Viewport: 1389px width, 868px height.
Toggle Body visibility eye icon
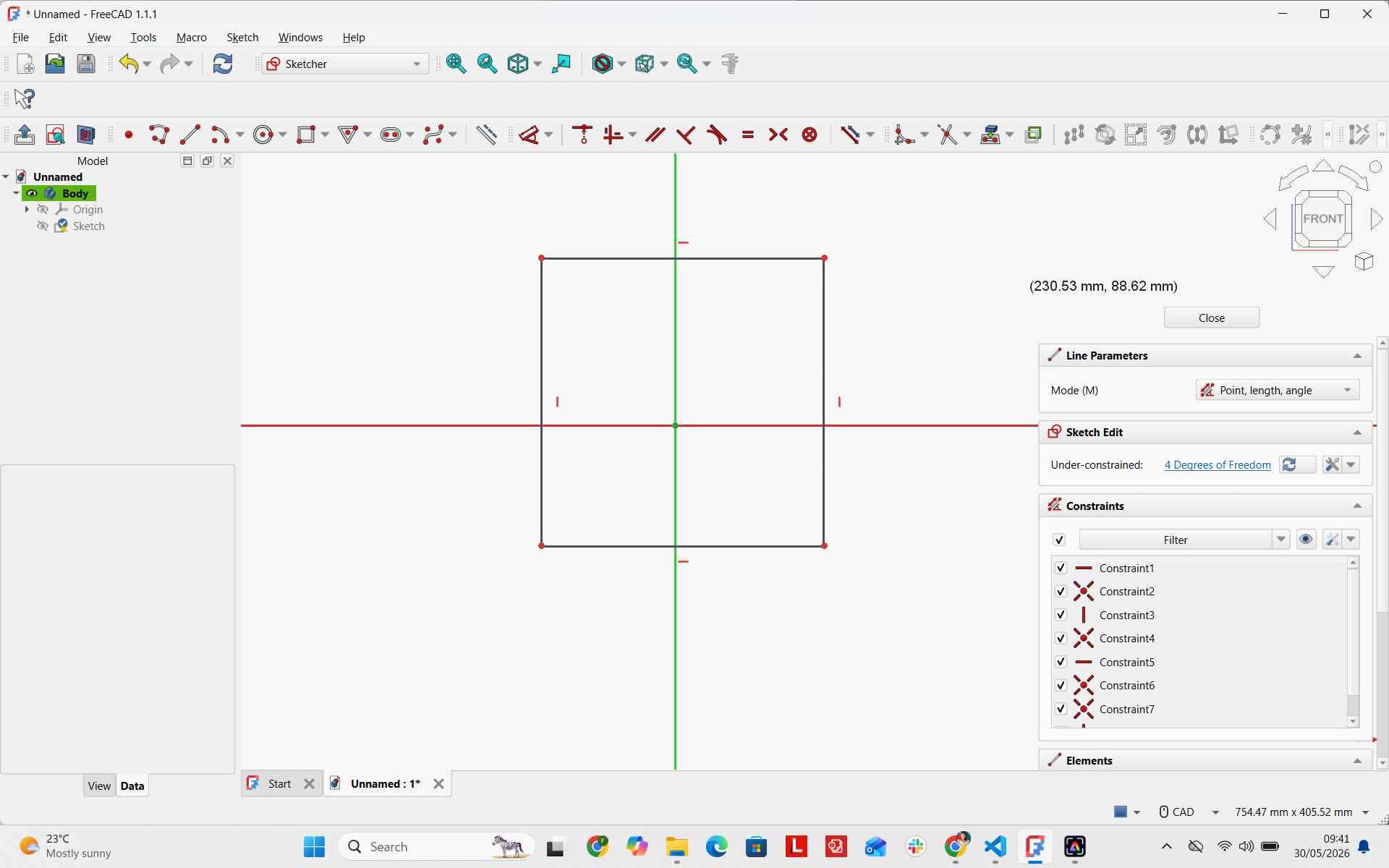pyautogui.click(x=32, y=193)
